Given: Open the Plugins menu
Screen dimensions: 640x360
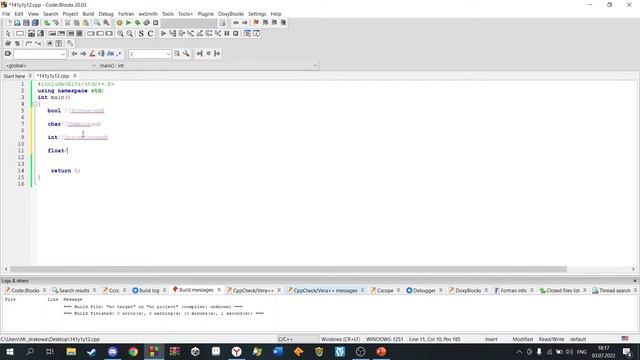Looking at the screenshot, I should 206,14.
